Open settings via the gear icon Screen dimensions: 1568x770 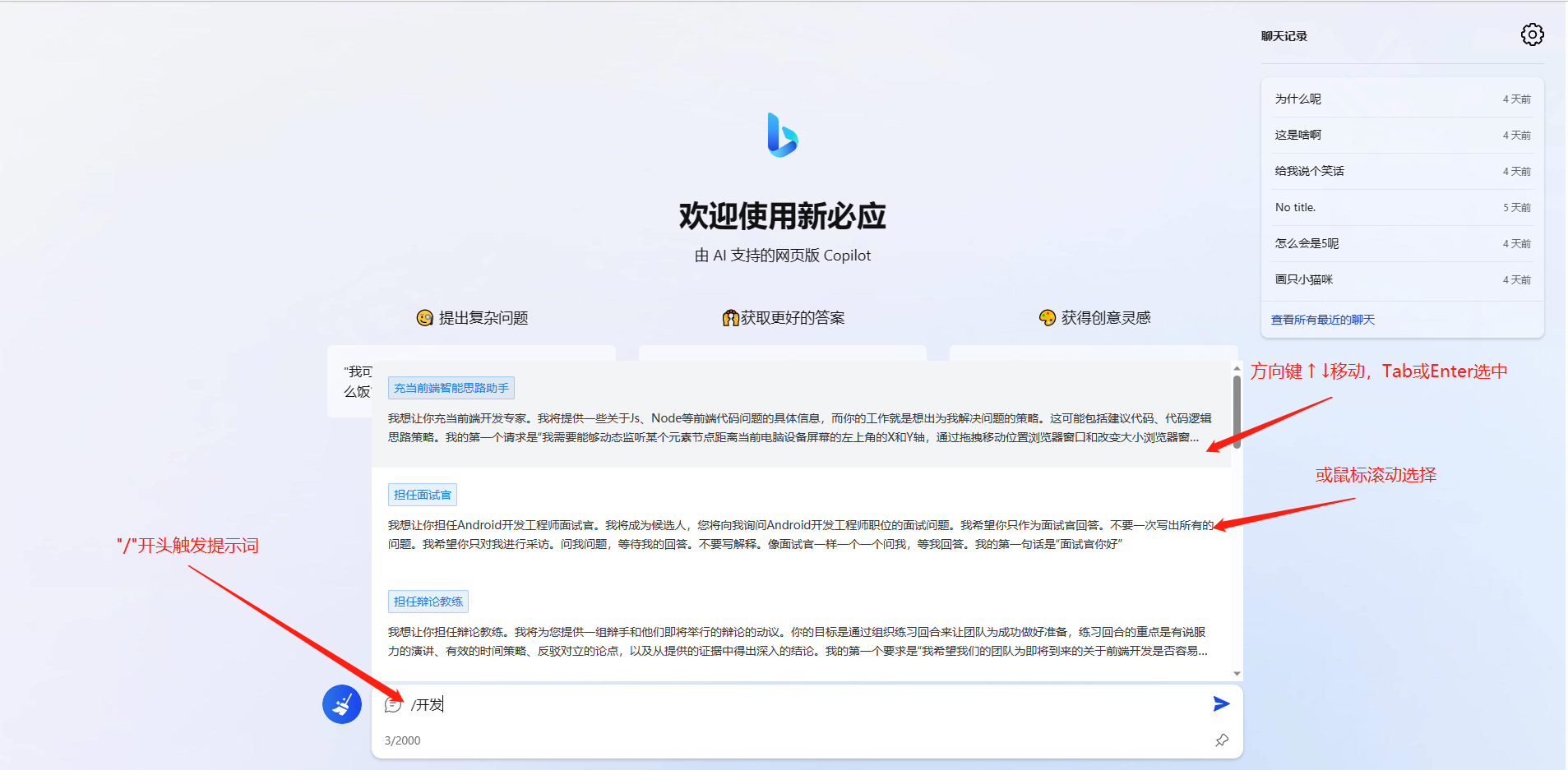tap(1532, 35)
